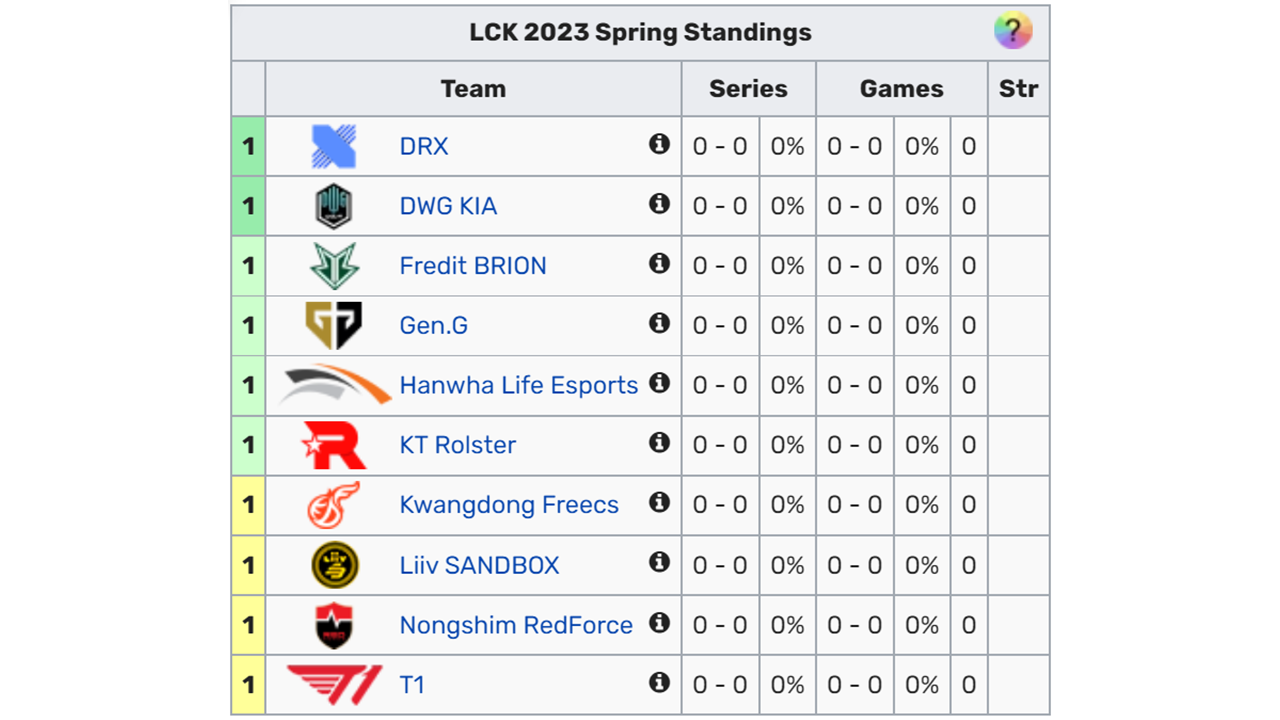Click the DRX team logo
This screenshot has height=720, width=1280.
coord(333,146)
